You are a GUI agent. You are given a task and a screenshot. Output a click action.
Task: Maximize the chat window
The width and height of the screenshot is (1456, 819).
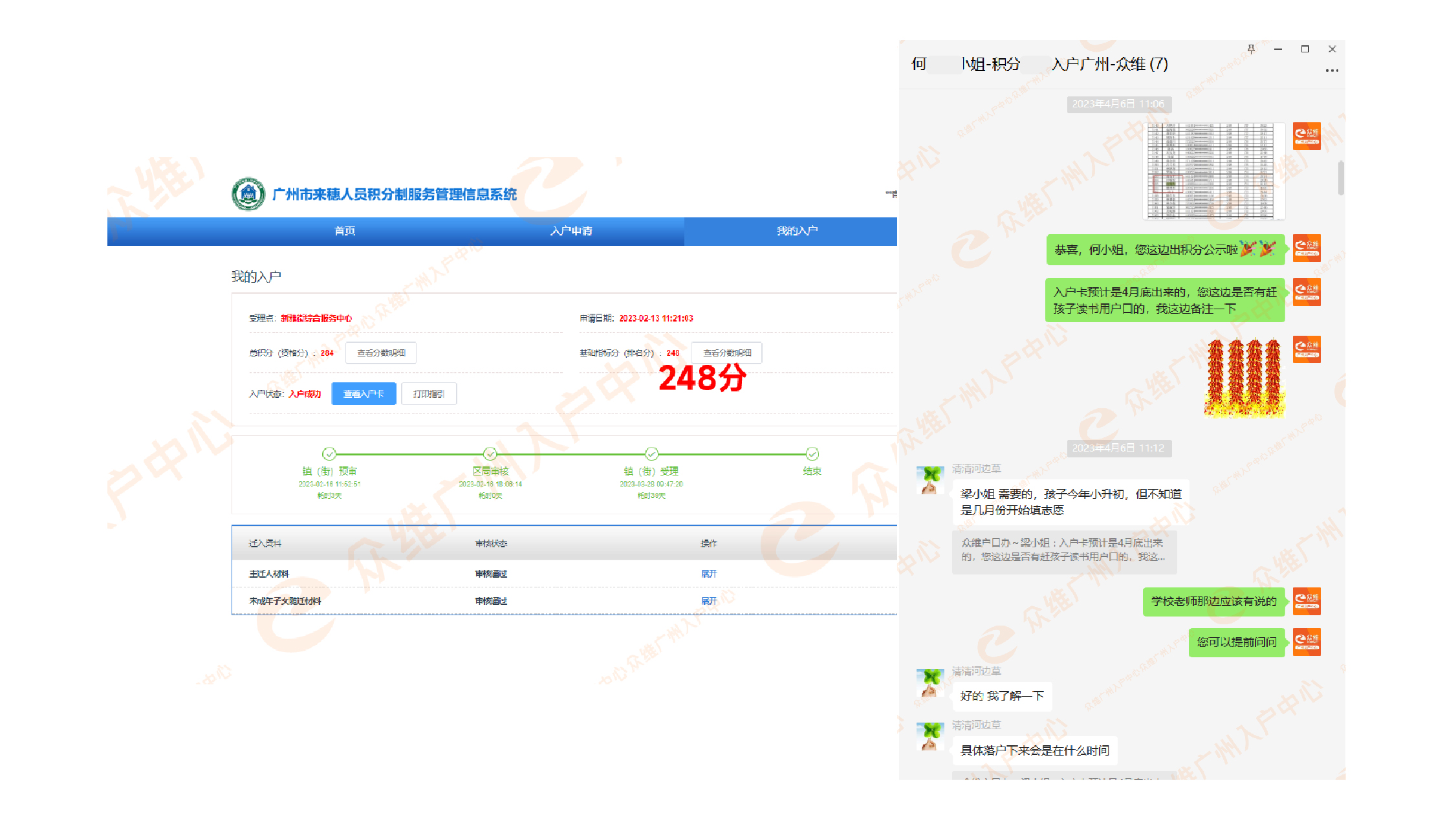pyautogui.click(x=1305, y=49)
